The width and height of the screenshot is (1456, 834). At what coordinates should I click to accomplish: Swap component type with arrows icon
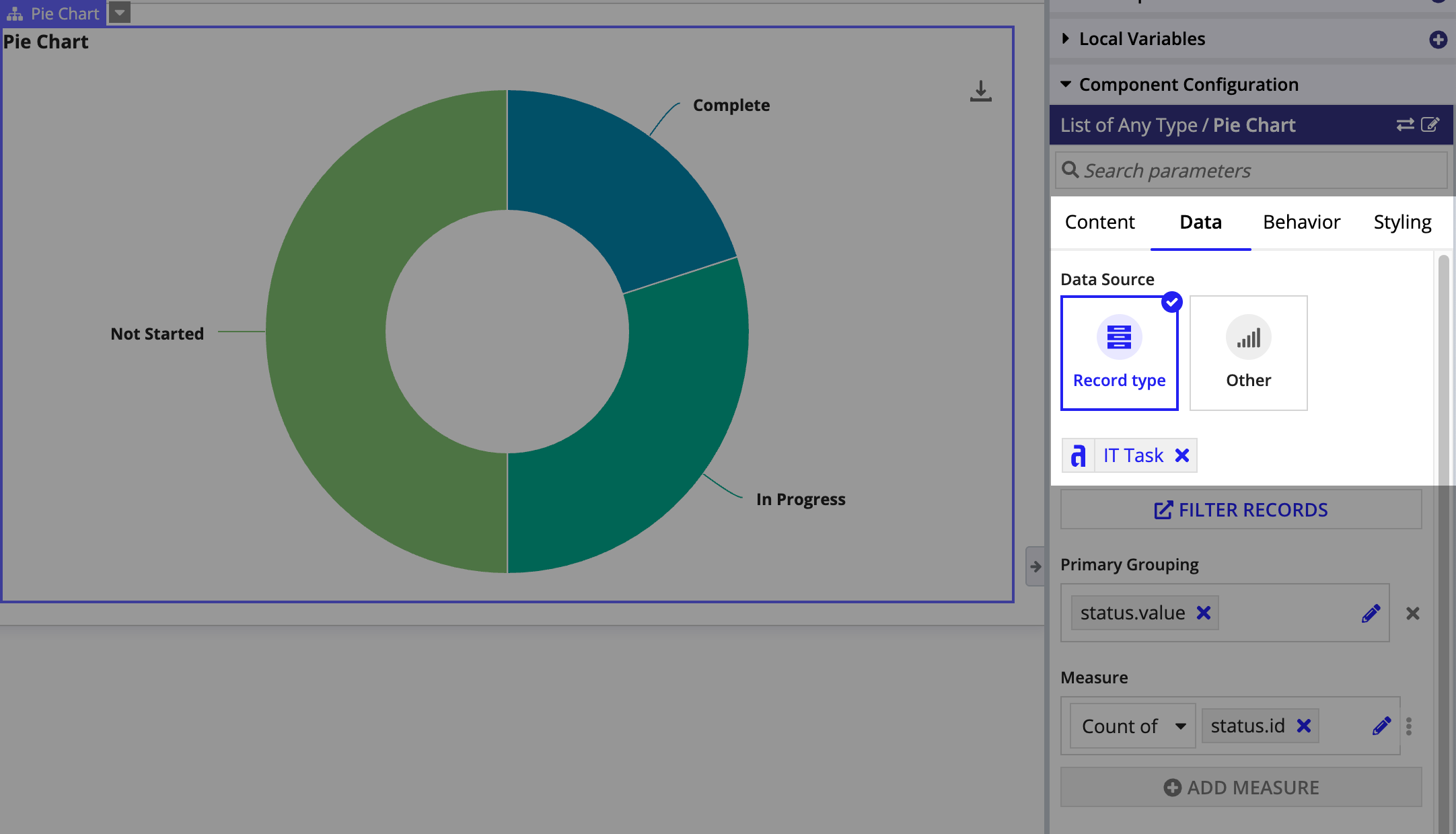(x=1405, y=125)
